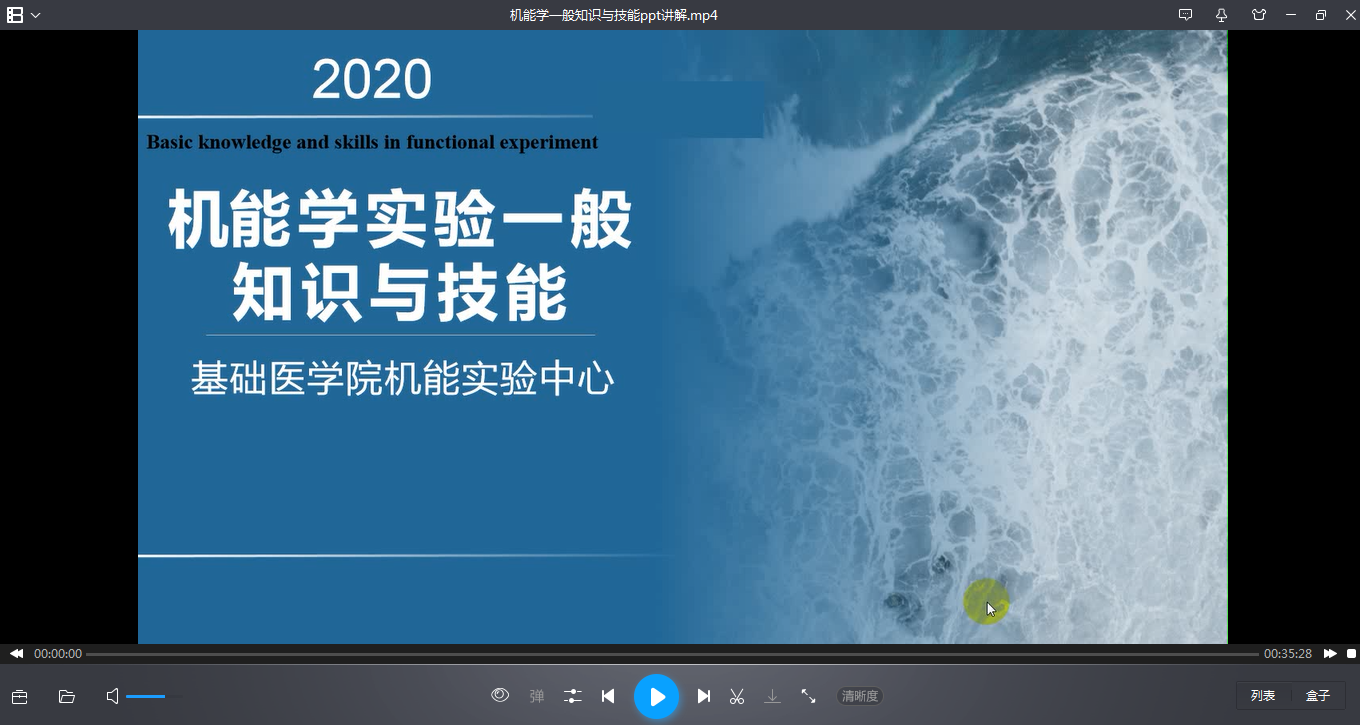Go to the previous video
The image size is (1360, 725).
[x=608, y=696]
